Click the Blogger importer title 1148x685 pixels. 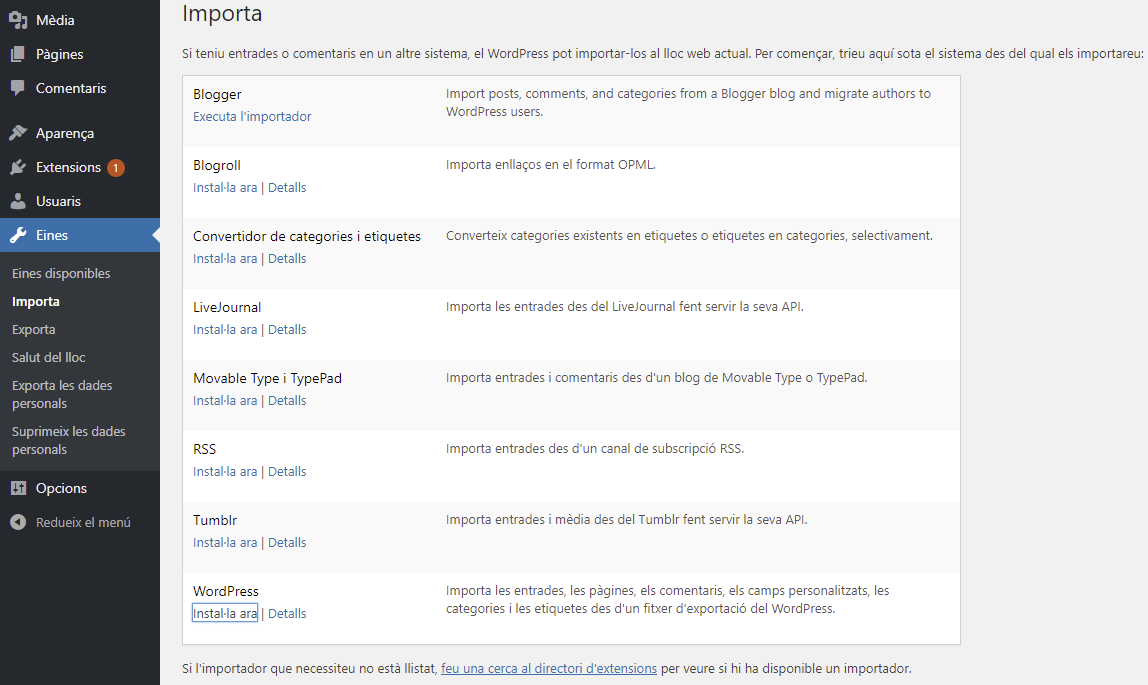217,94
